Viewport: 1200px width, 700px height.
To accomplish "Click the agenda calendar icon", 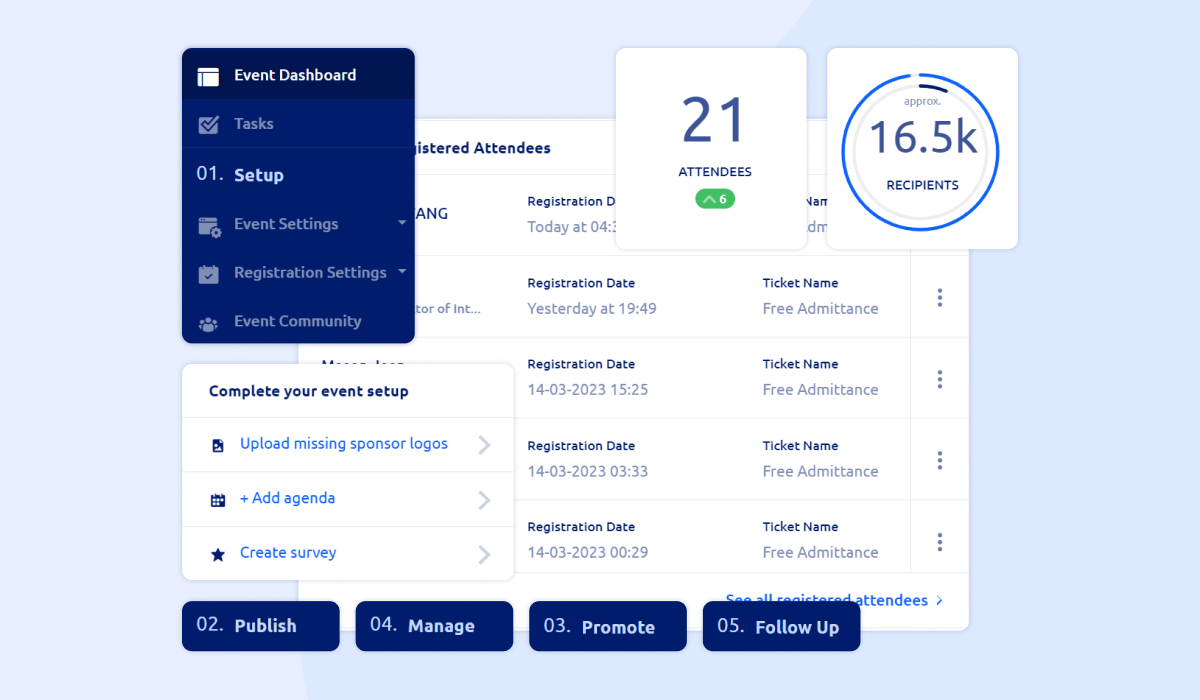I will (x=218, y=500).
